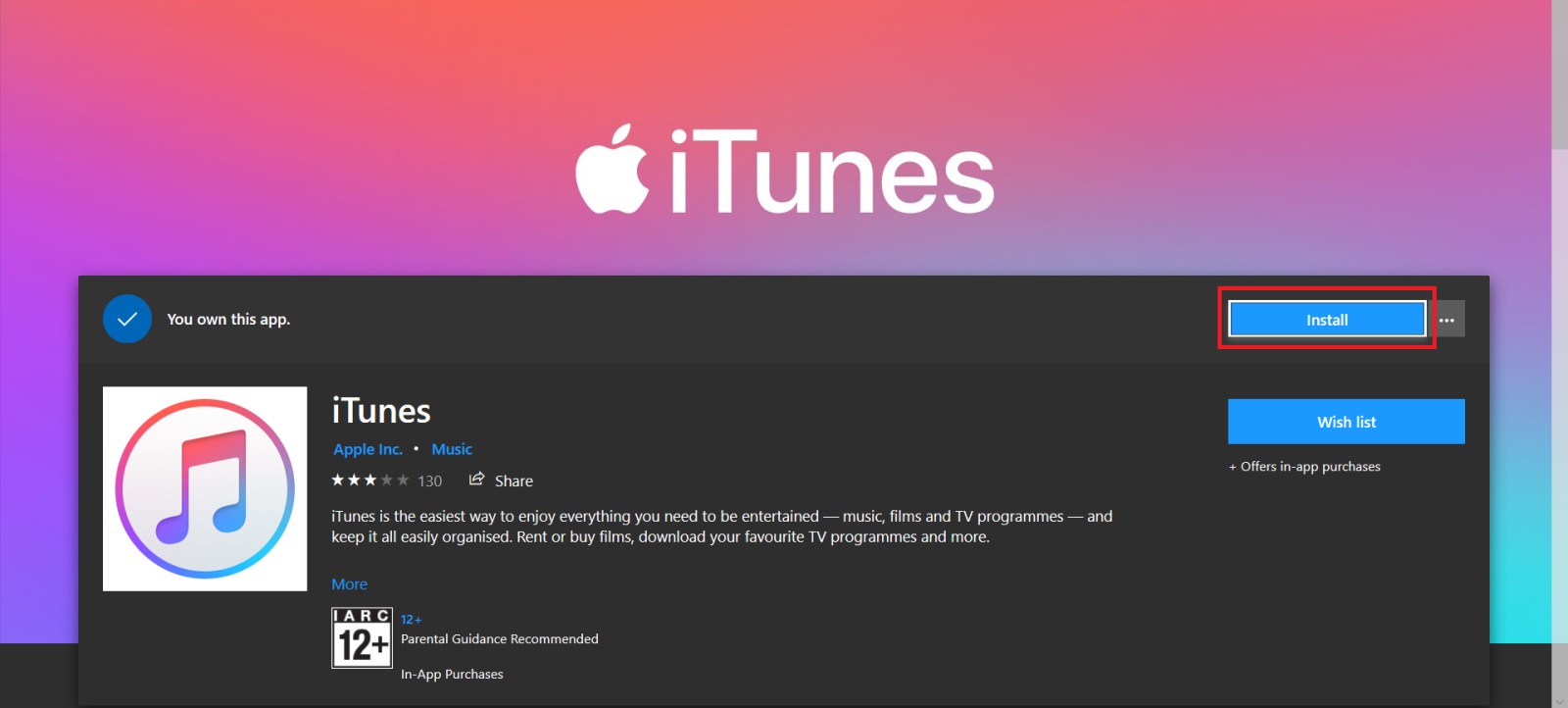Click the iTunes hero banner logo
The image size is (1568, 708).
click(x=784, y=171)
